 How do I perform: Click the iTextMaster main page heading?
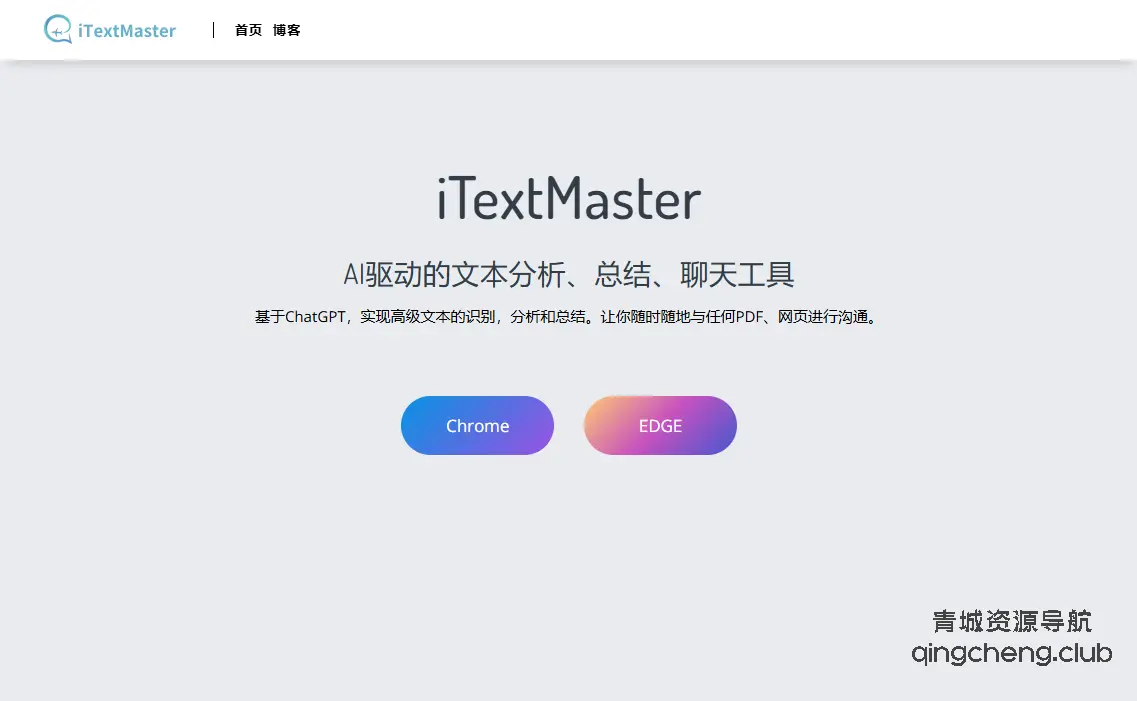tap(568, 199)
